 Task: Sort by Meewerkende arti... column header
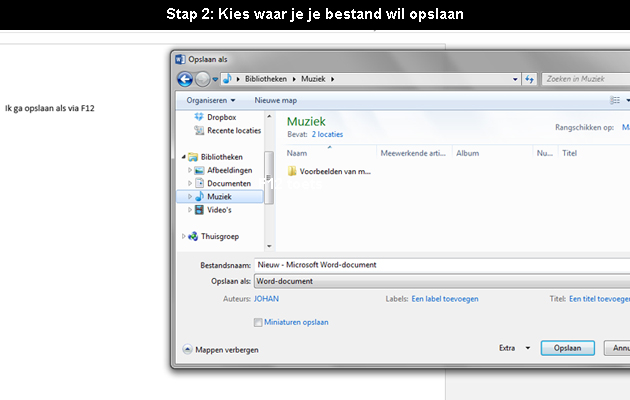[x=414, y=153]
